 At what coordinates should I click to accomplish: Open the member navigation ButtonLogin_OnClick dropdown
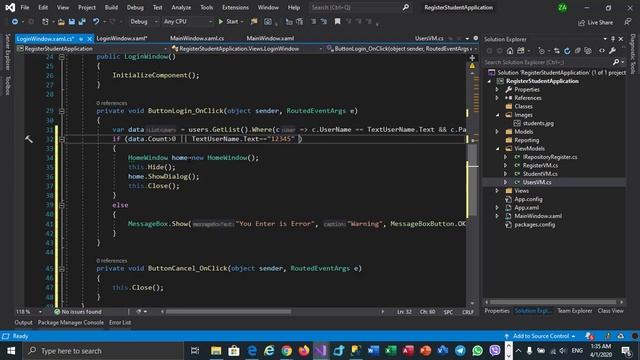click(x=402, y=49)
